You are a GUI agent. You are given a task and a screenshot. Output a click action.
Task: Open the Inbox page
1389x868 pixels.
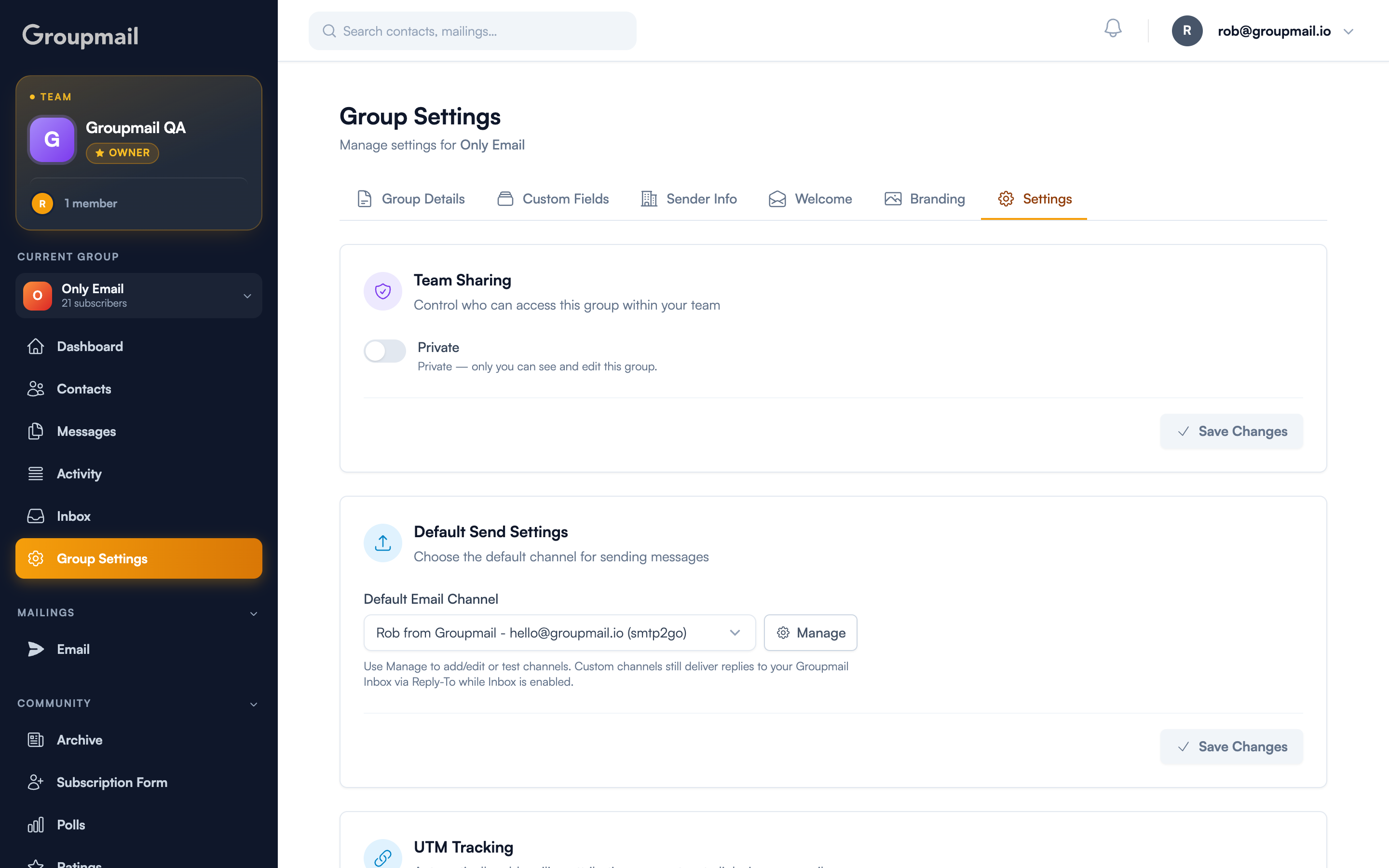139,516
